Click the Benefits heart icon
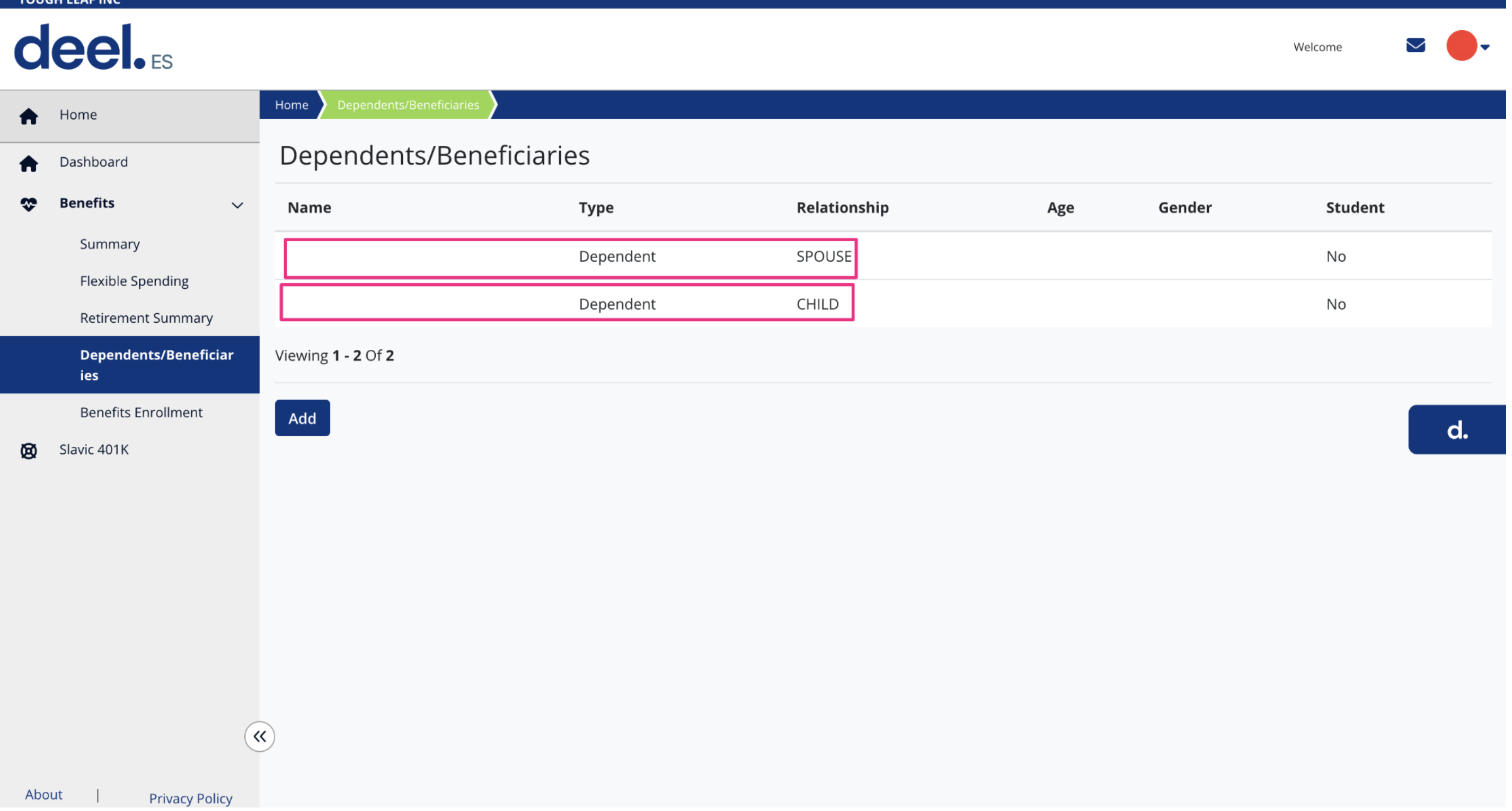The image size is (1512, 811). point(29,205)
